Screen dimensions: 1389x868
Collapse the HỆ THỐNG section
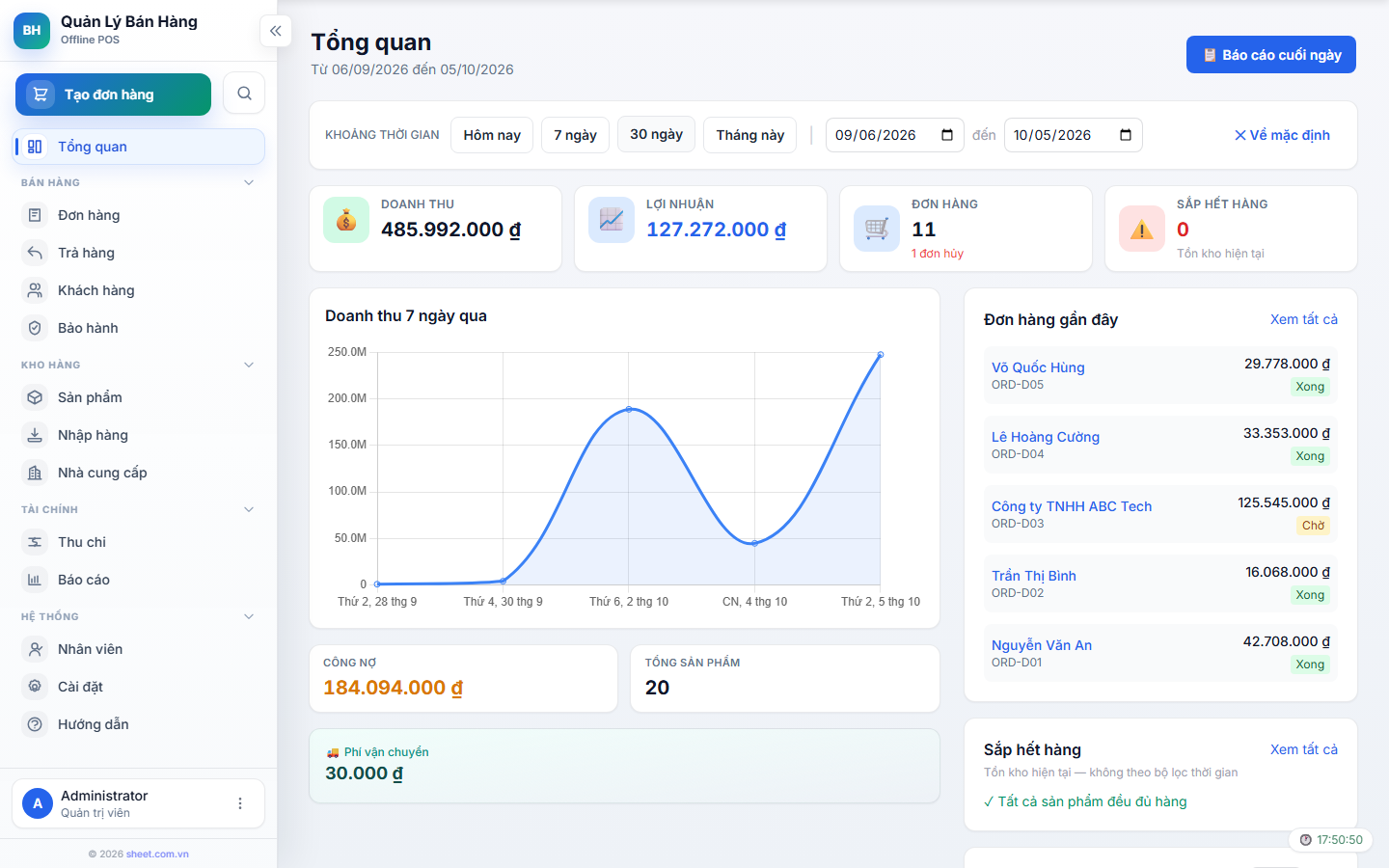pos(249,616)
